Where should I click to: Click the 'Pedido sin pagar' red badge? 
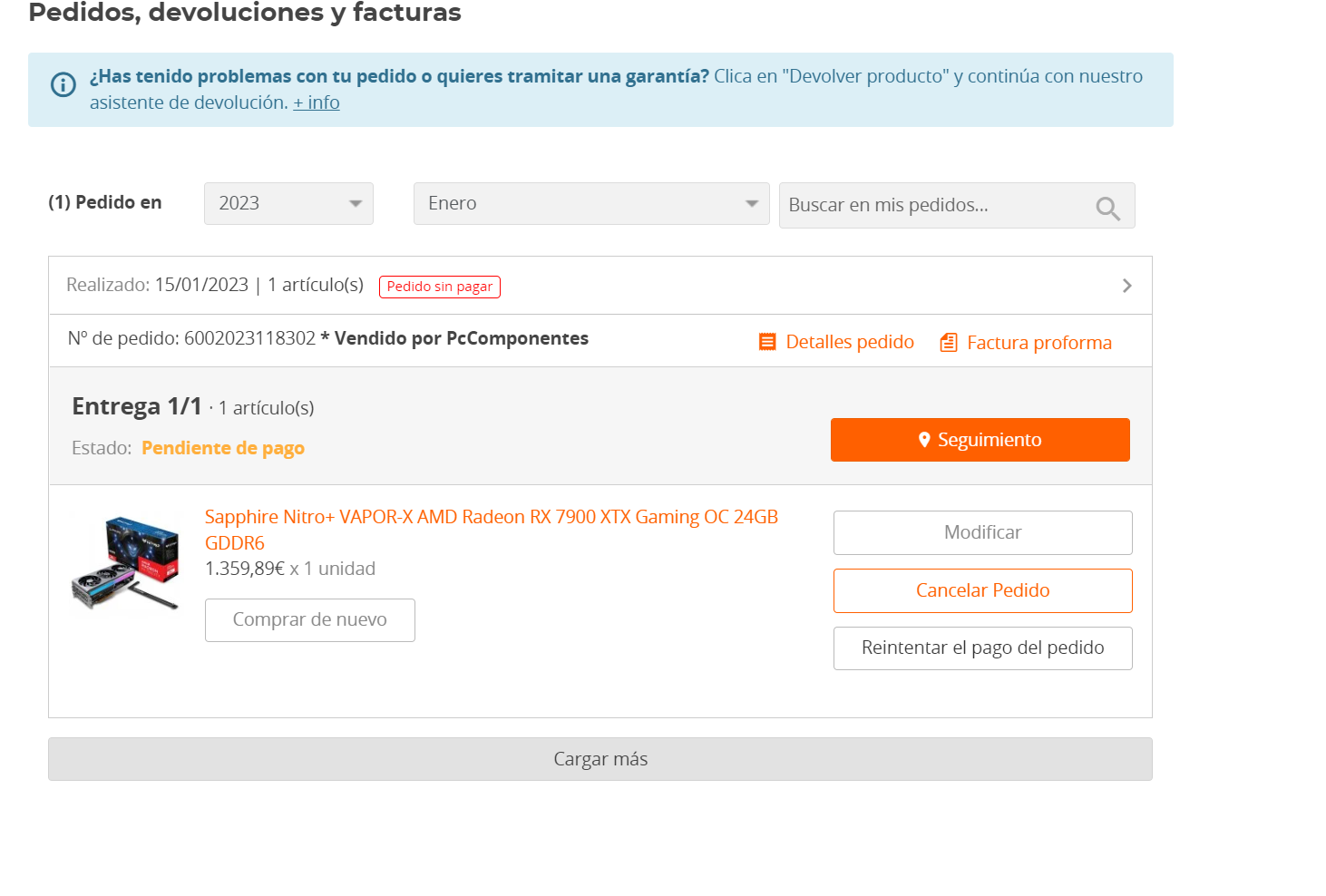click(440, 287)
